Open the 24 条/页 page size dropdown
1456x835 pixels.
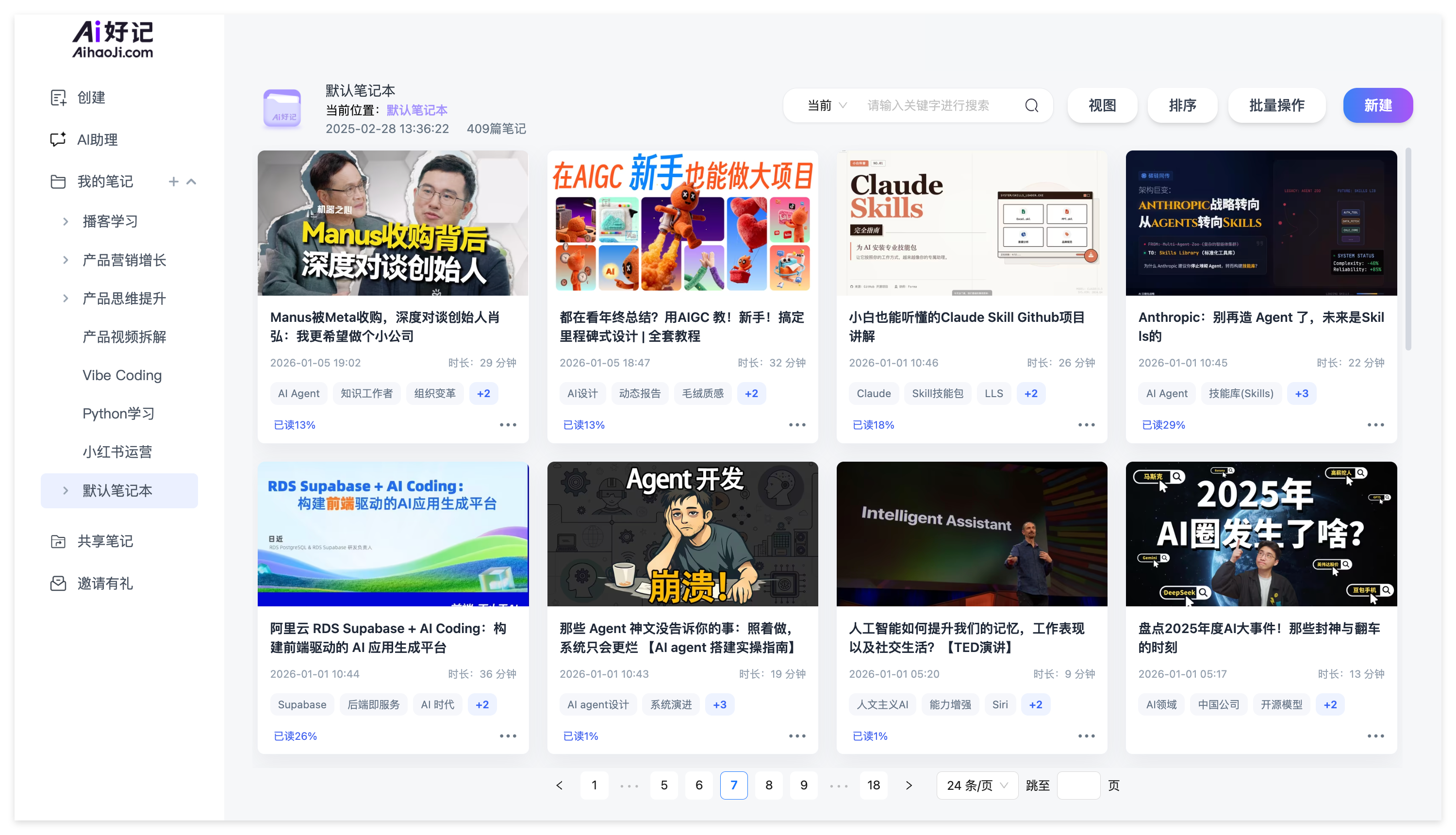tap(977, 785)
